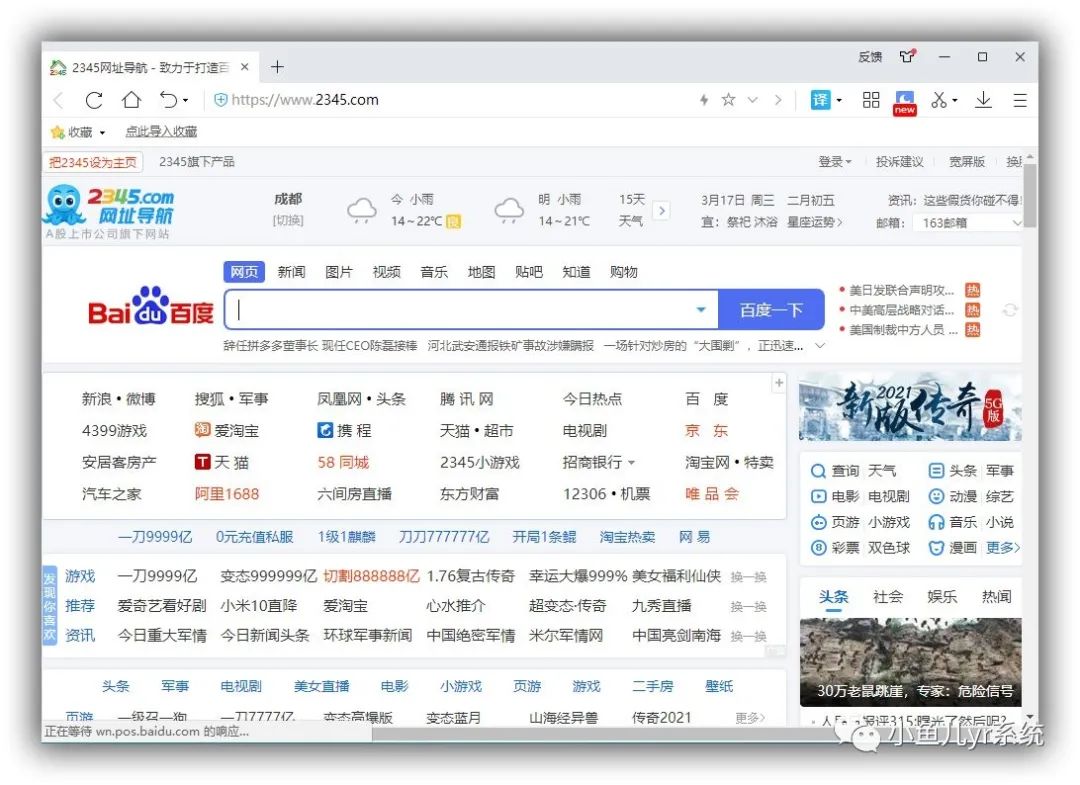Click 换一换 in the 游戏 row
Viewport: 1080px width, 785px height.
(748, 577)
